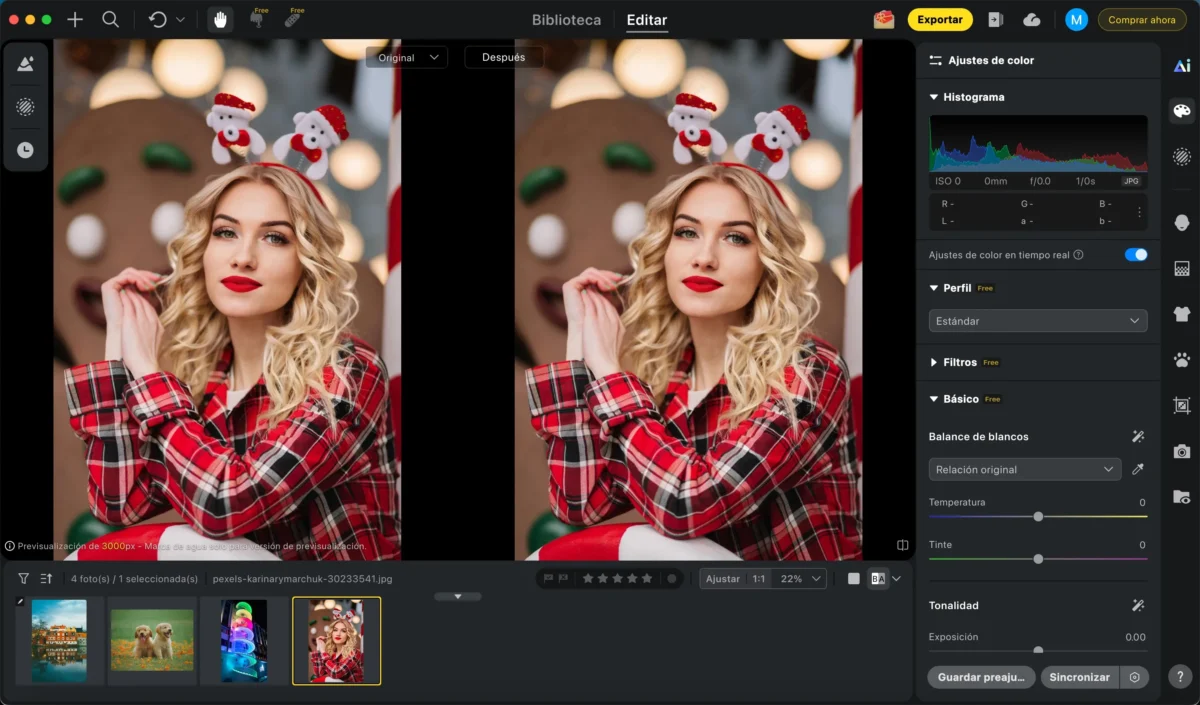Click the Sincronizar button

[x=1079, y=677]
